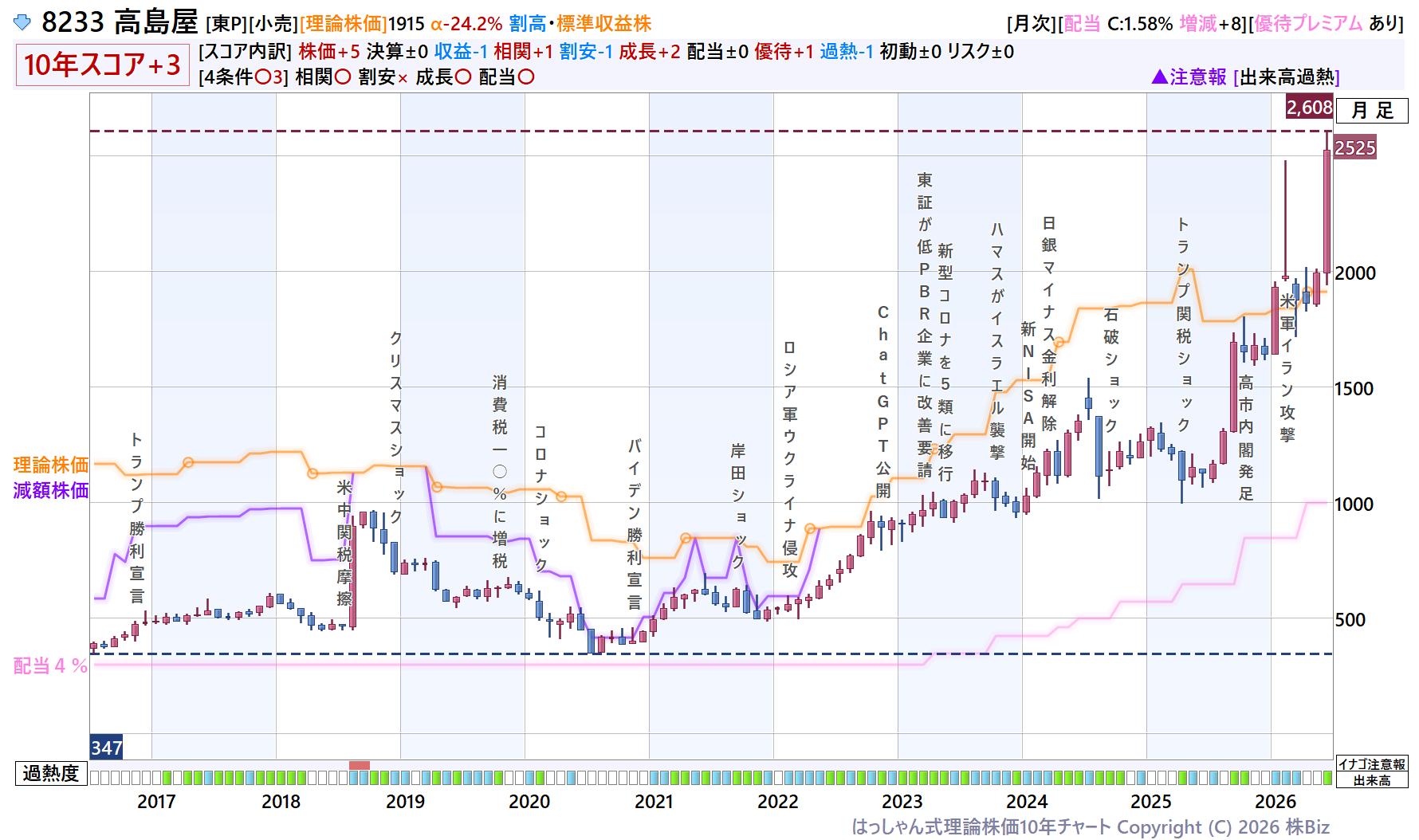Click the イナゴ注意報 box label

point(1372,764)
